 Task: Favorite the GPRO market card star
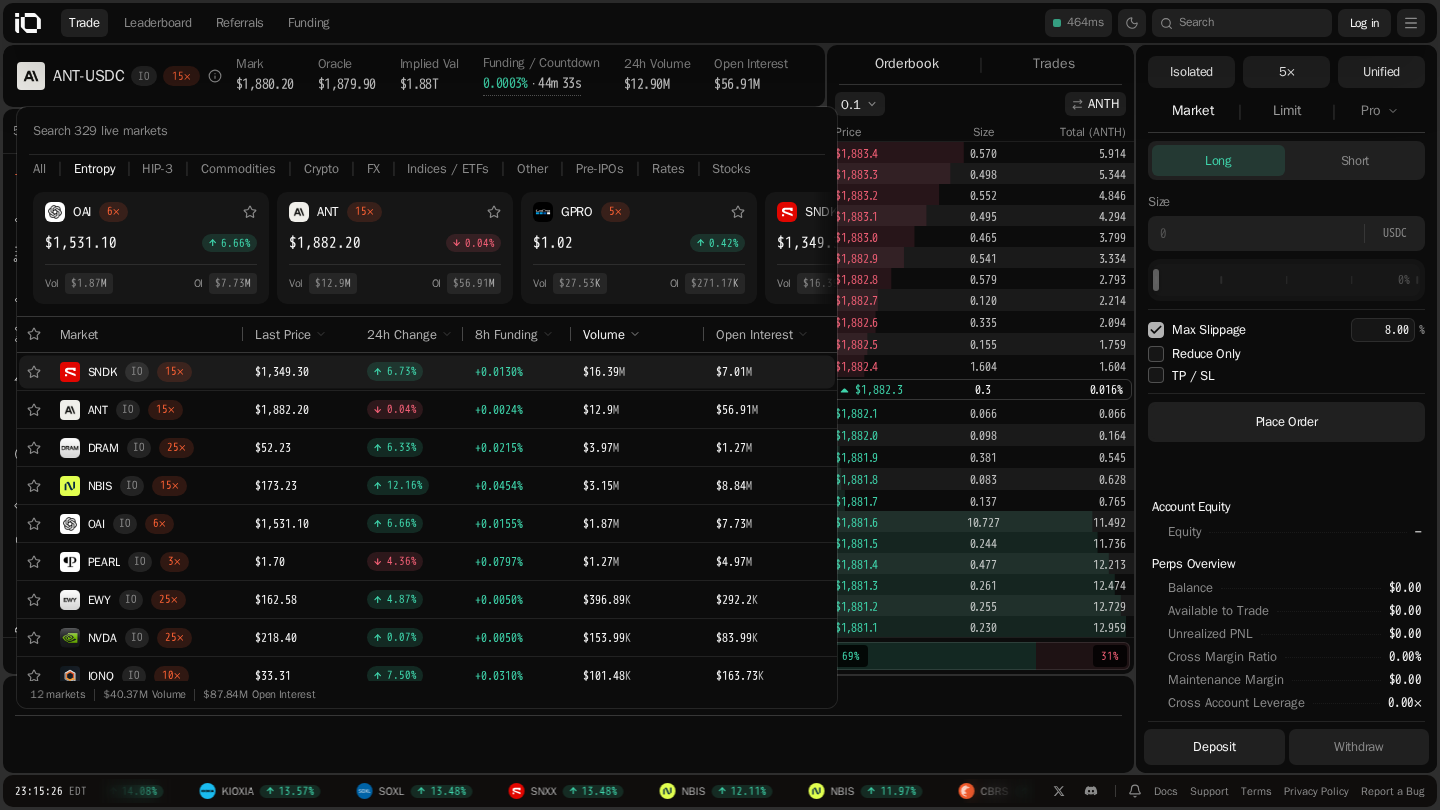(x=738, y=212)
